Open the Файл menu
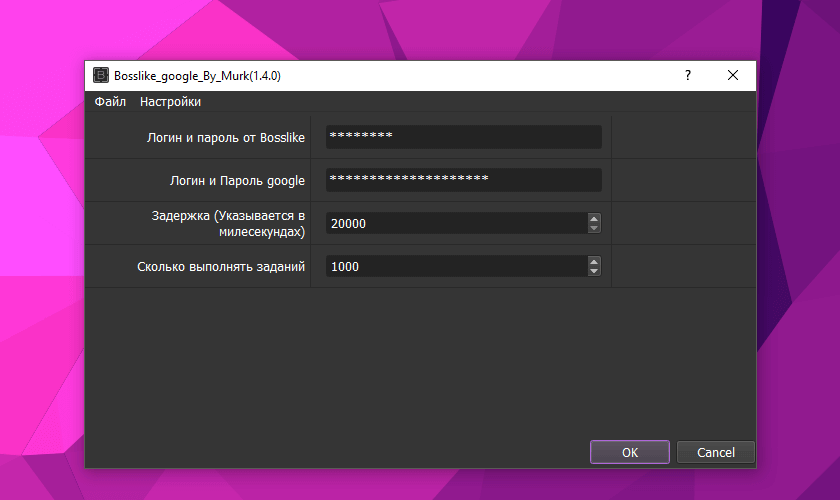Image resolution: width=840 pixels, height=500 pixels. (x=110, y=102)
